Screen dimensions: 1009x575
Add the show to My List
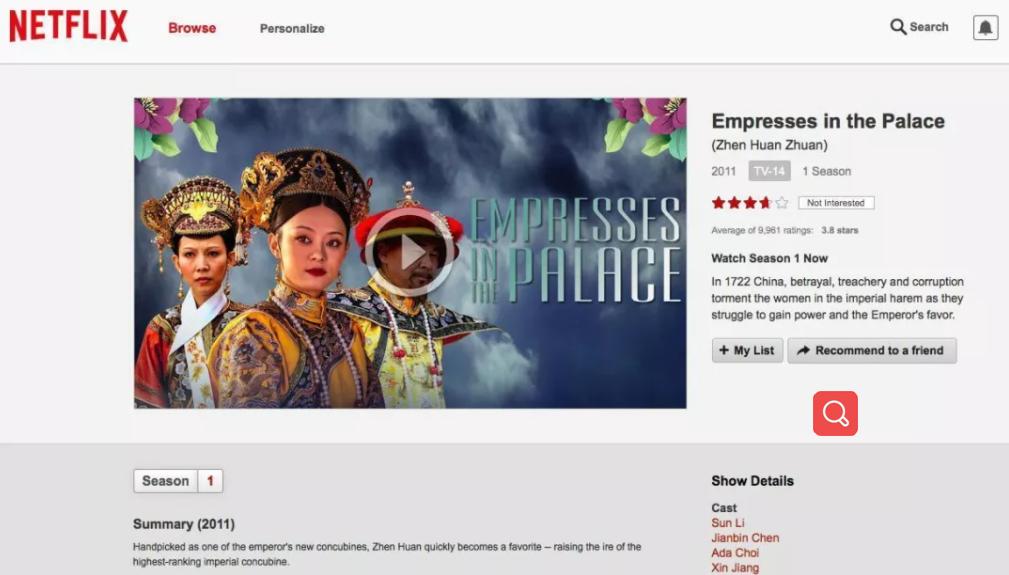(747, 351)
